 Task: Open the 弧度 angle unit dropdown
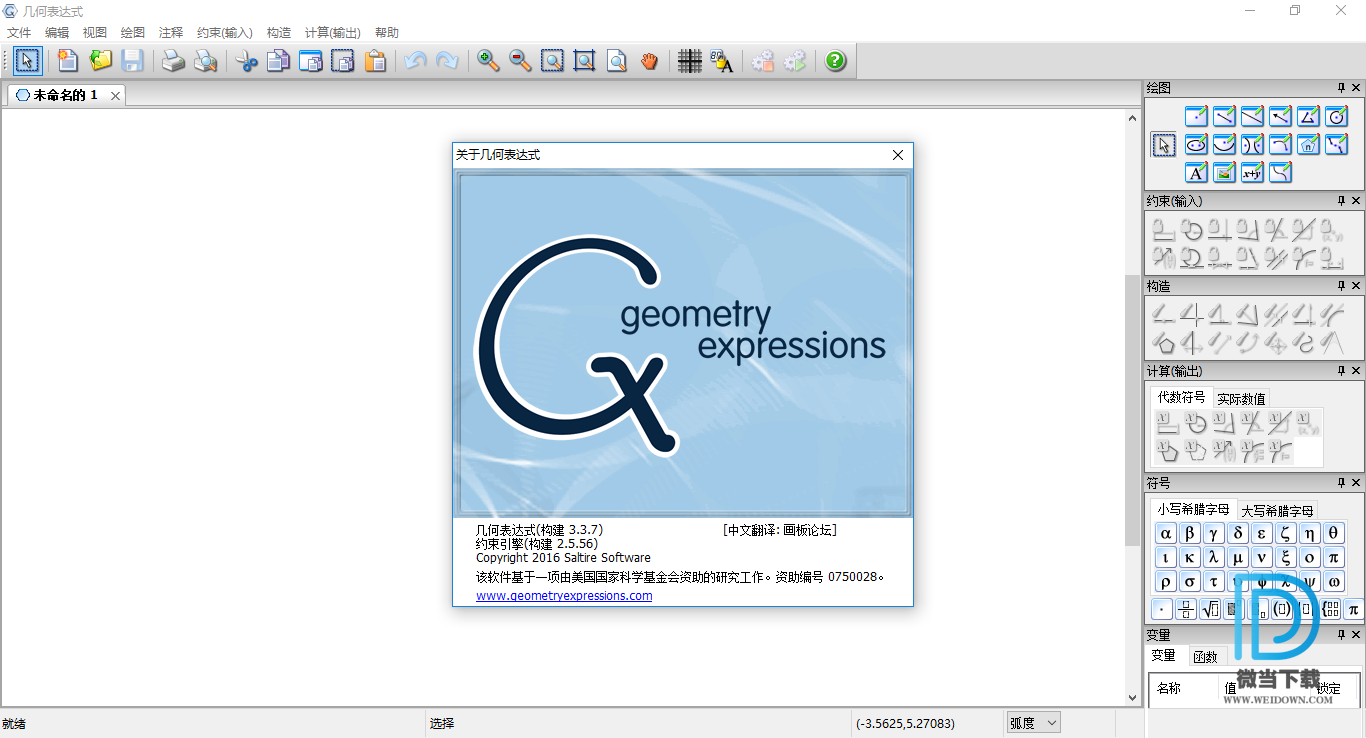click(x=1033, y=723)
